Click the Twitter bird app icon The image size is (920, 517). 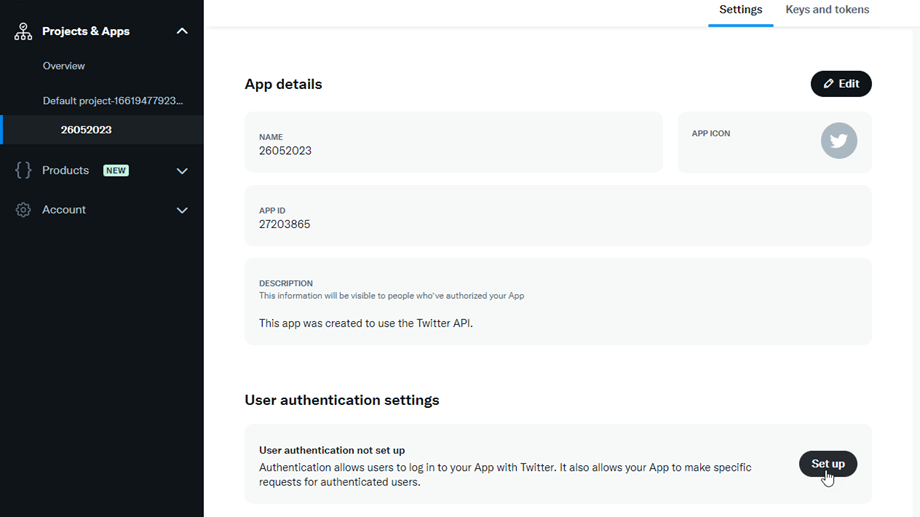pyautogui.click(x=839, y=141)
